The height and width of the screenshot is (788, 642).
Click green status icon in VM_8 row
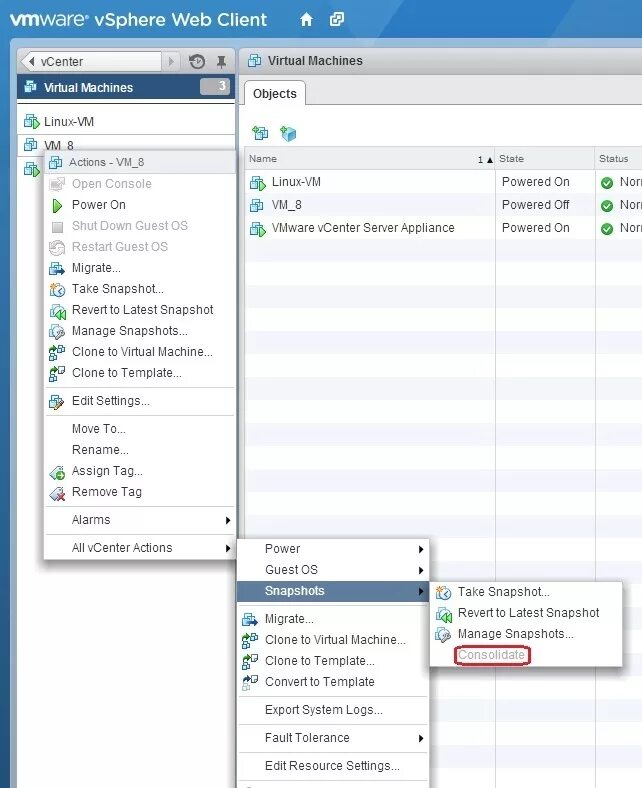[x=607, y=206]
